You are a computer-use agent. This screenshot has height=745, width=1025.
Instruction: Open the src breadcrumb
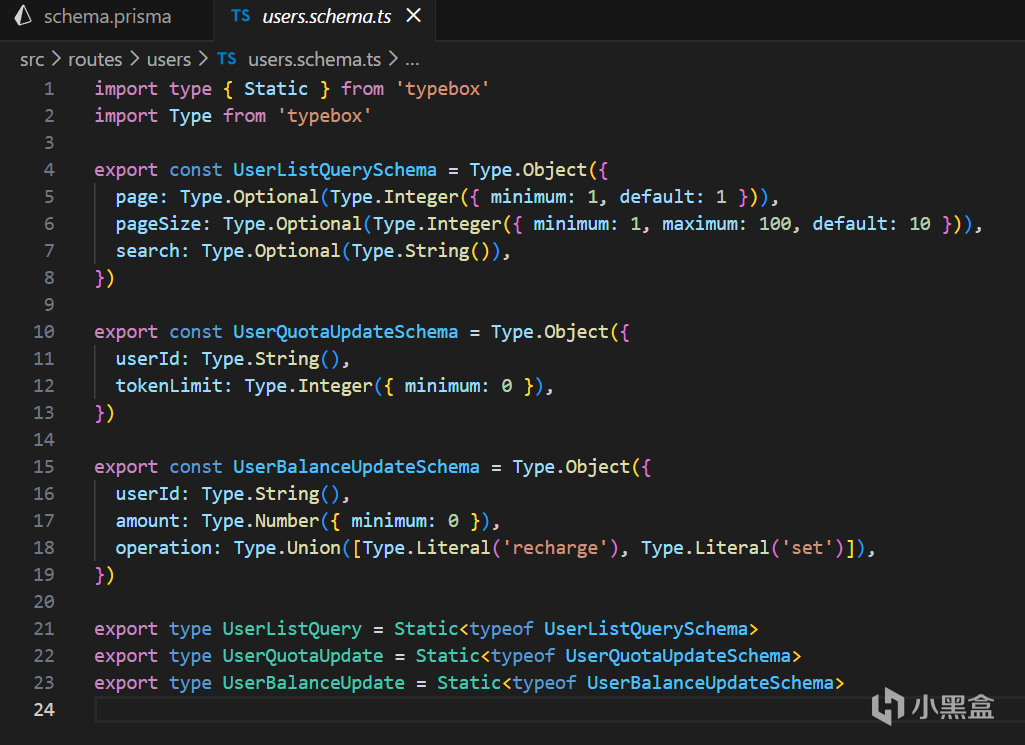click(32, 59)
